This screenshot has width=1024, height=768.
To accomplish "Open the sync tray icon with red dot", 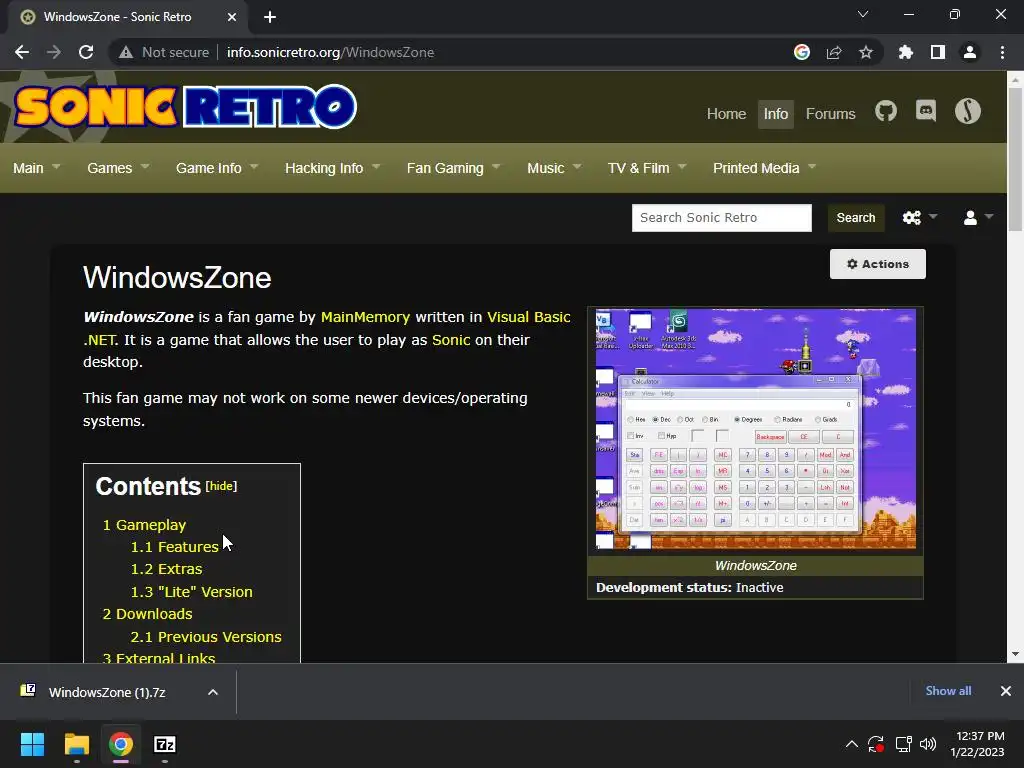I will click(x=876, y=744).
